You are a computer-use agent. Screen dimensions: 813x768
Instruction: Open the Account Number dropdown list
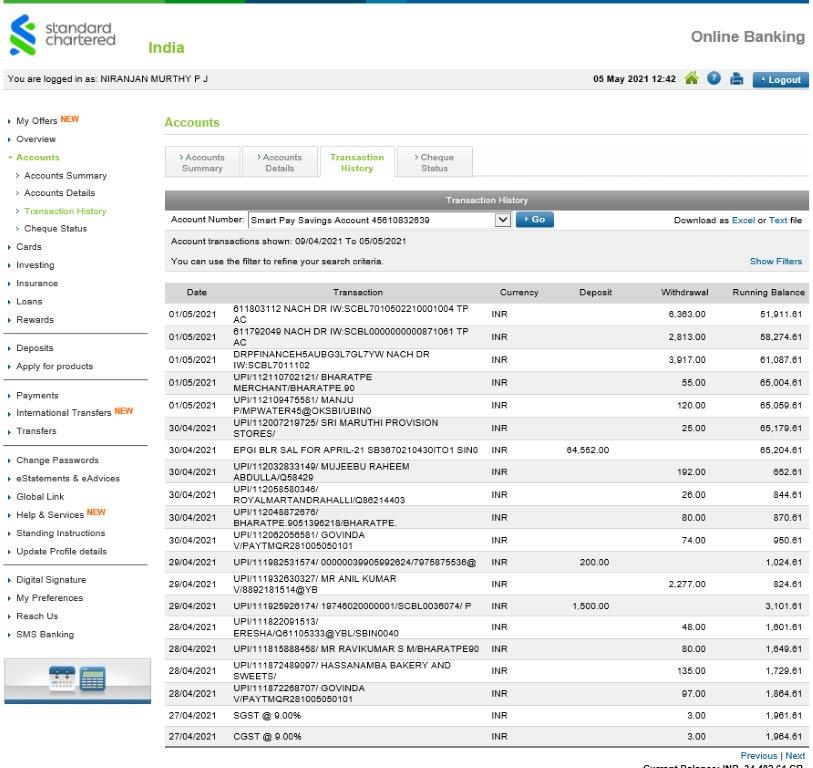[x=502, y=220]
